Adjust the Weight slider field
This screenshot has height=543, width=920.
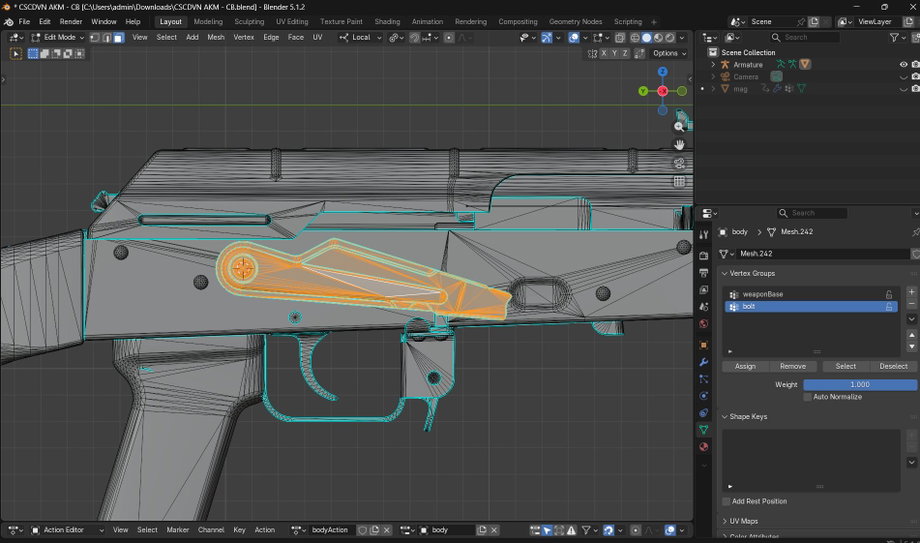(x=860, y=385)
